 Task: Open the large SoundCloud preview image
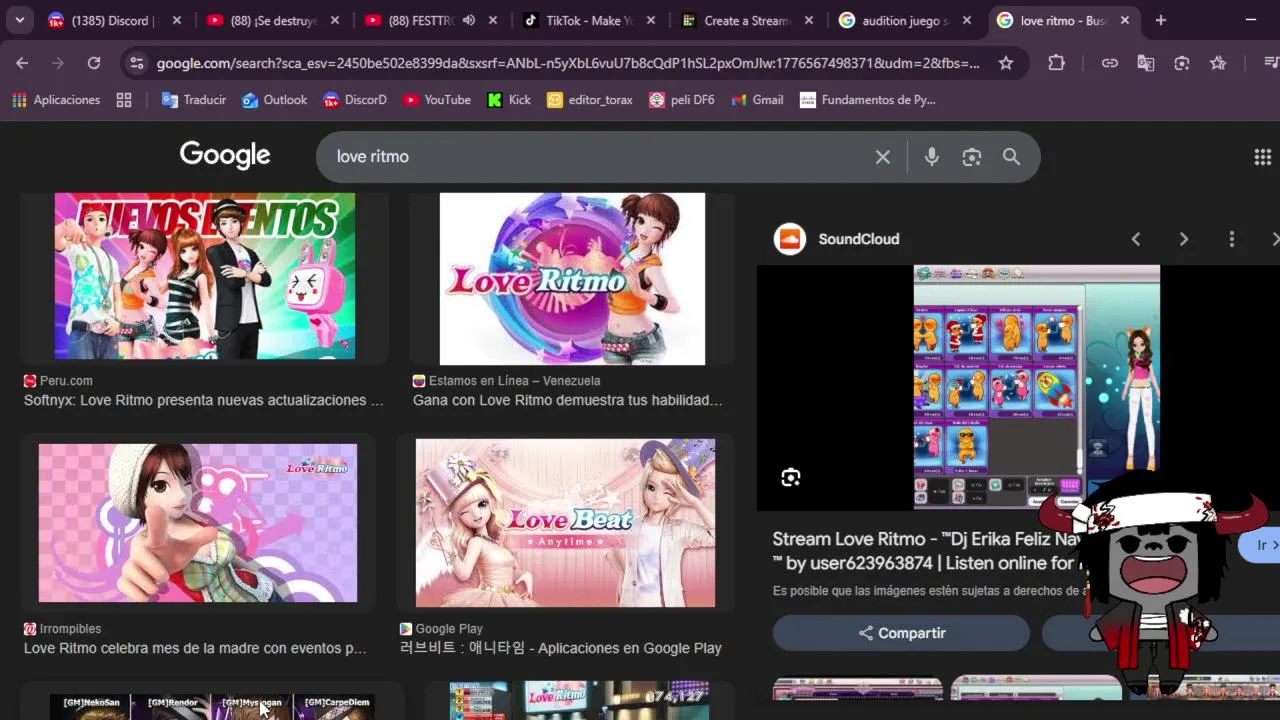point(1036,387)
